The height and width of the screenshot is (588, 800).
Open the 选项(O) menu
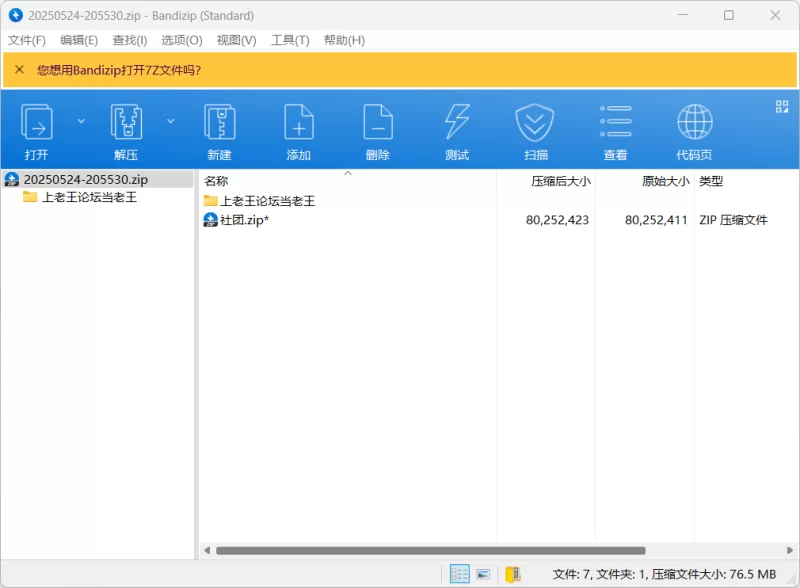click(x=182, y=40)
